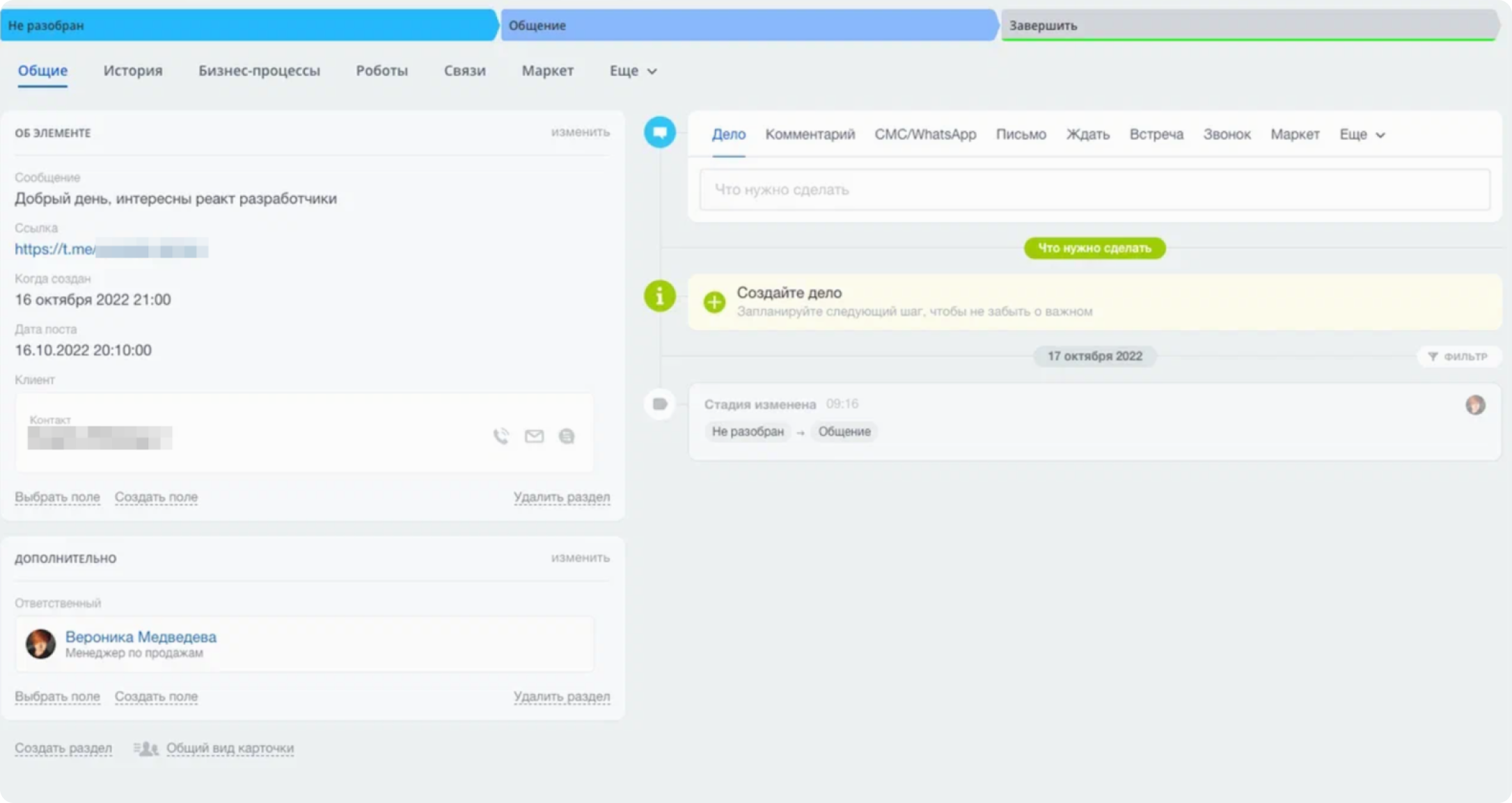
Task: Click green info icon in timeline
Action: click(659, 296)
